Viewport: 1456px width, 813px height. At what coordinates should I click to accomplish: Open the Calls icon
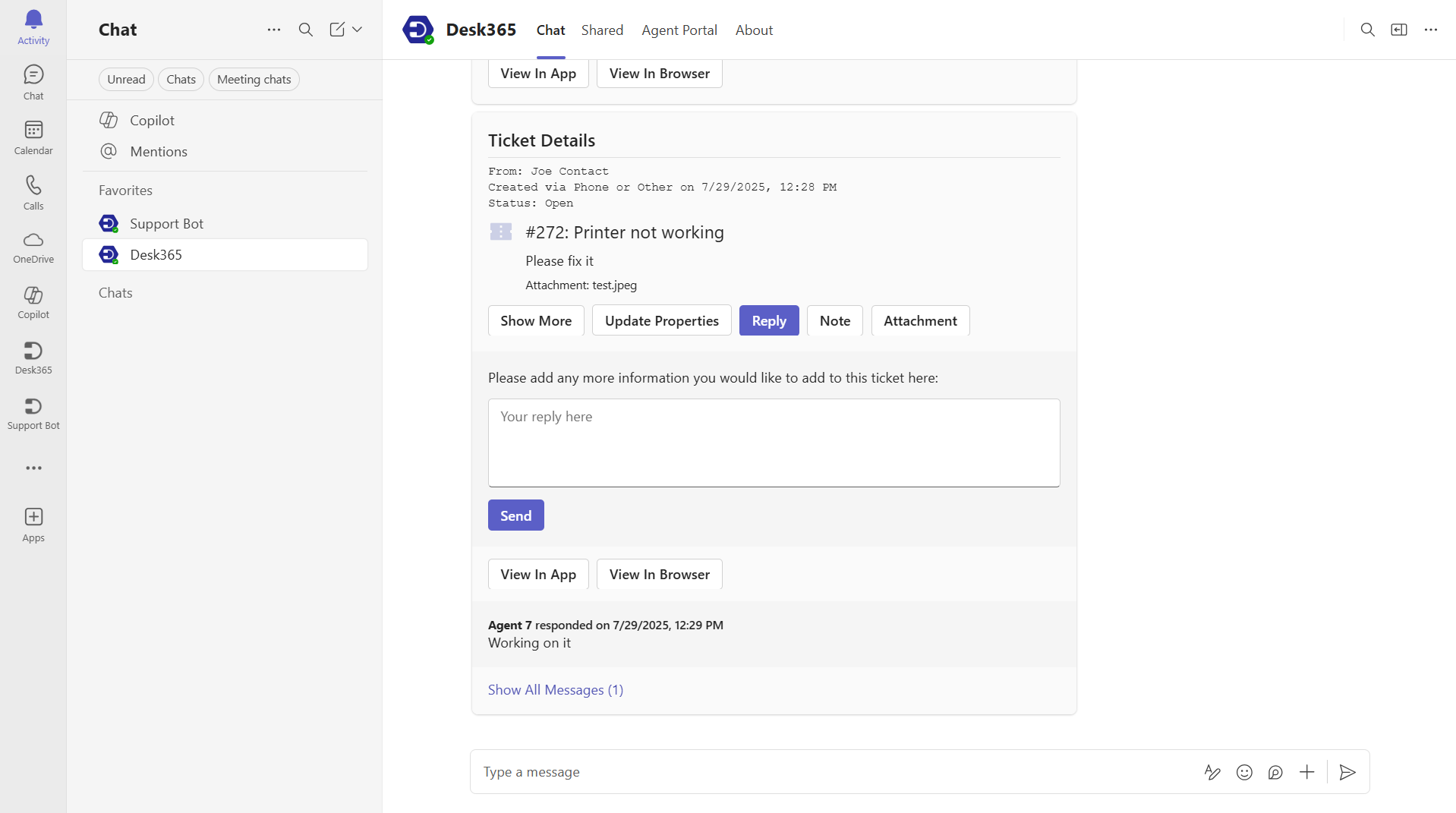(33, 194)
